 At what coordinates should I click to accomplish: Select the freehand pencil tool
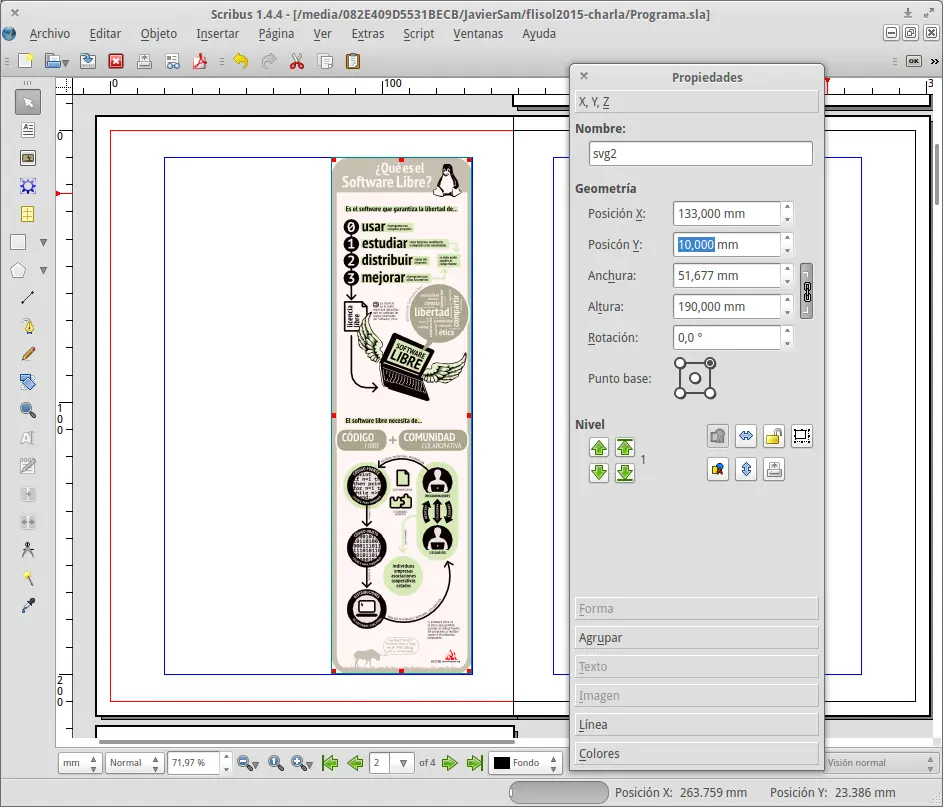(x=28, y=354)
